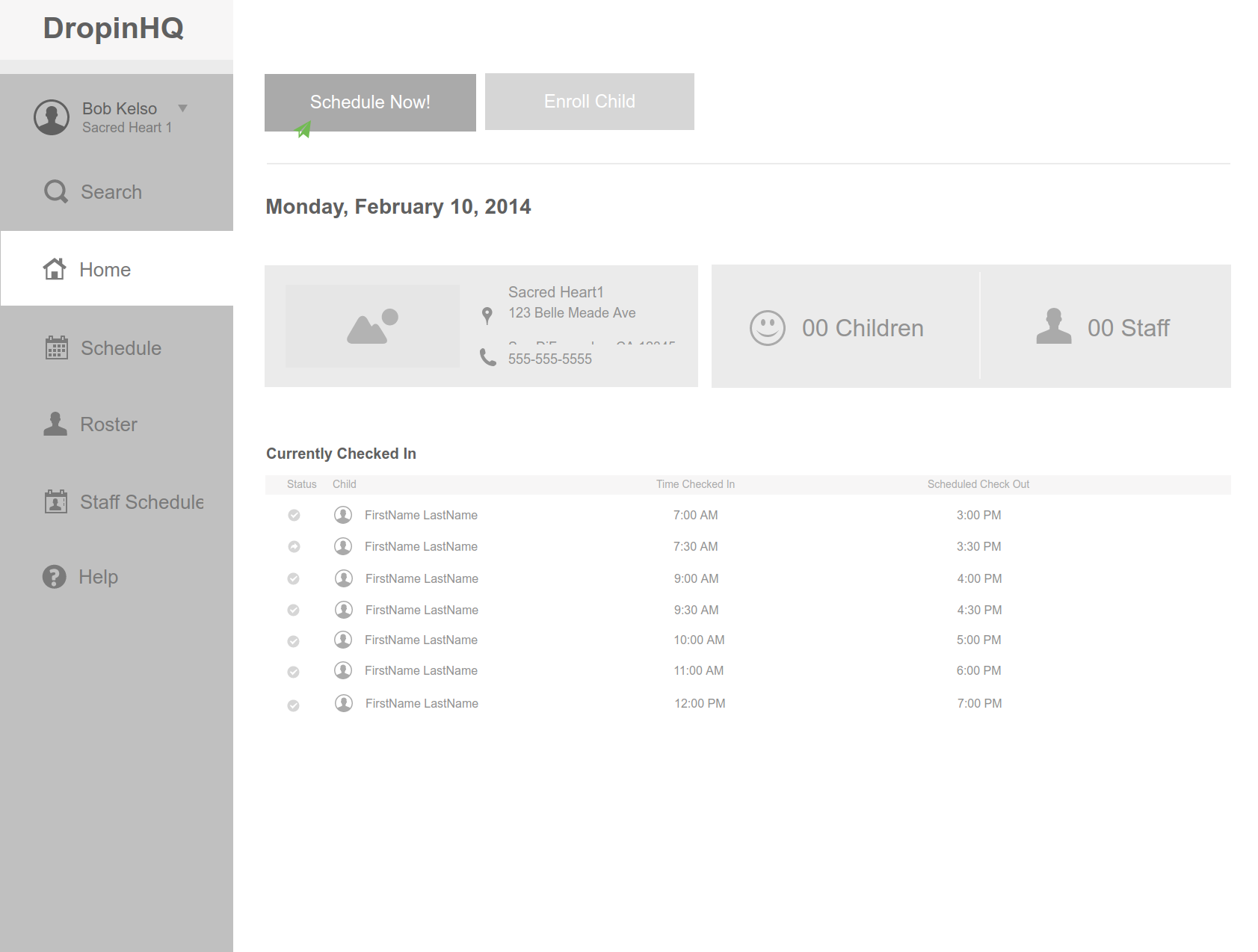The image size is (1258, 952).
Task: Toggle status check for the 9:00 AM row
Action: (x=294, y=578)
